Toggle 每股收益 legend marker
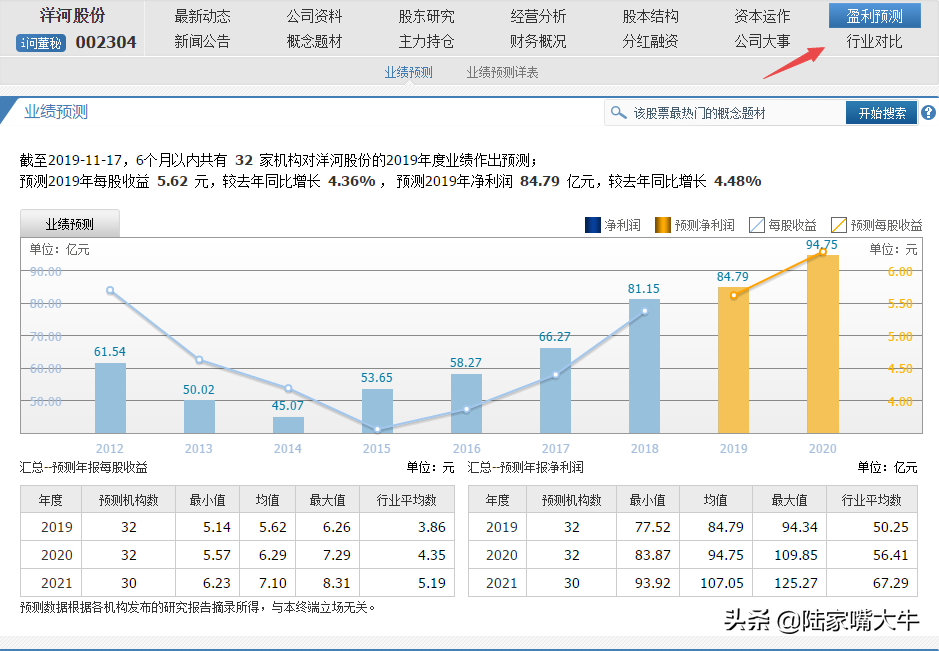The height and width of the screenshot is (651, 939). (x=757, y=225)
